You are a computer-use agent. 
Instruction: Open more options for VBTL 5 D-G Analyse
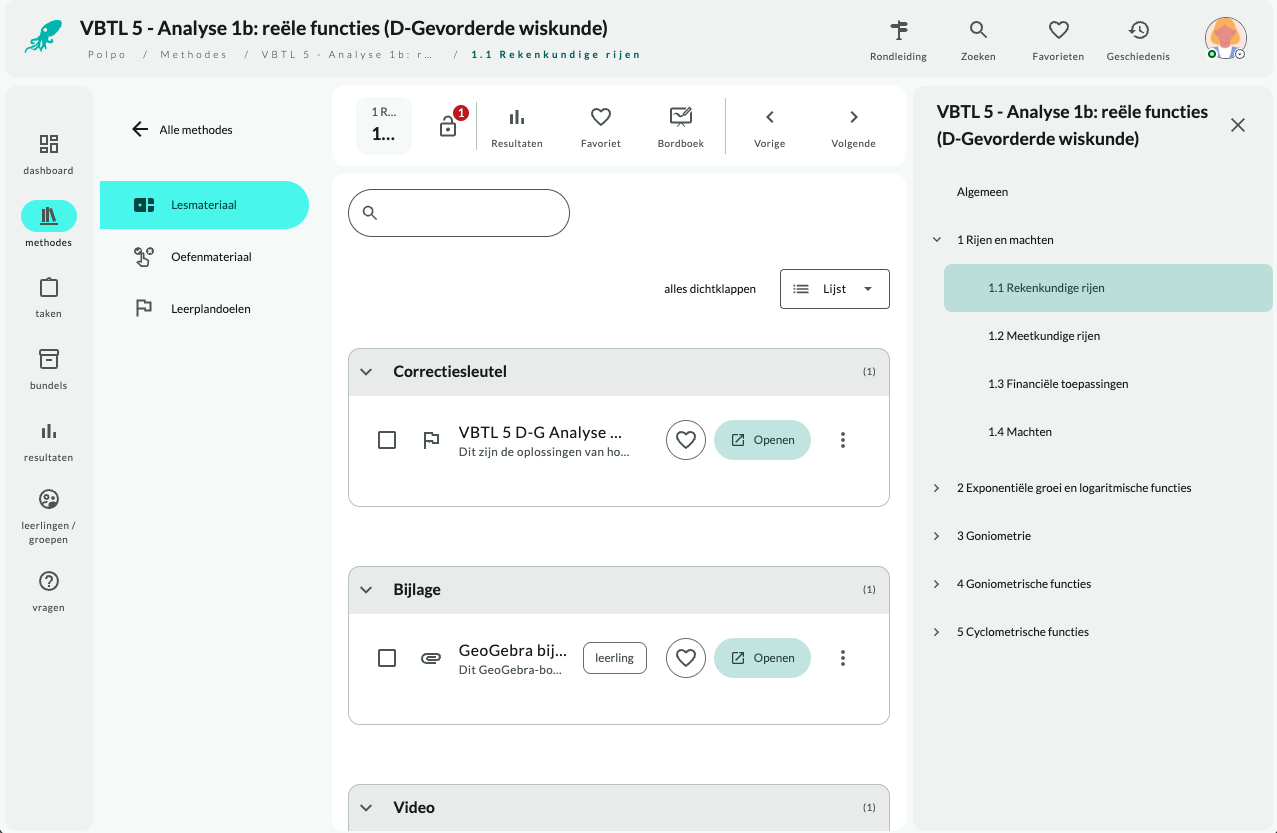click(x=843, y=440)
